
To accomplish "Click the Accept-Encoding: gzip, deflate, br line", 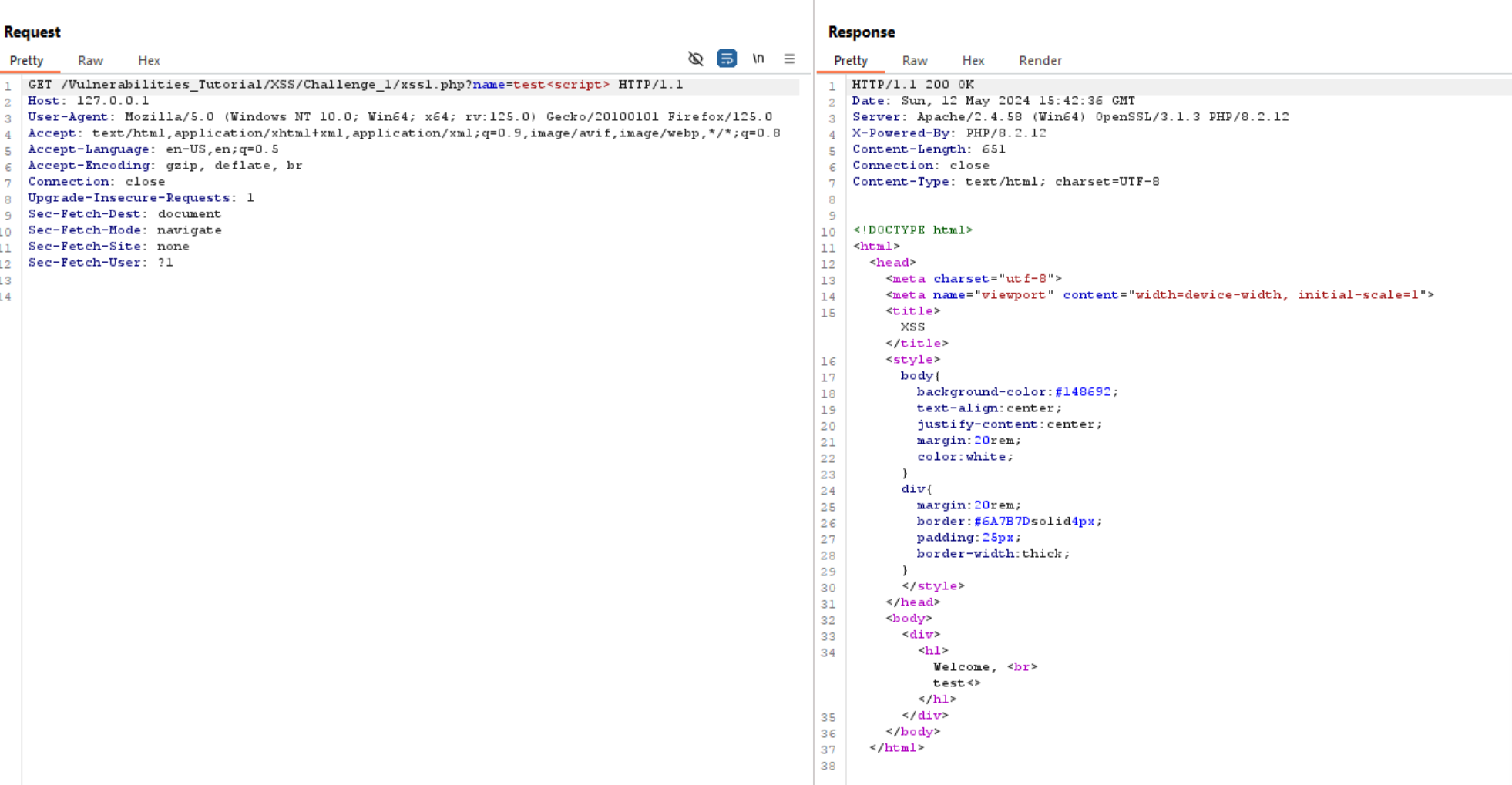I will tap(165, 166).
